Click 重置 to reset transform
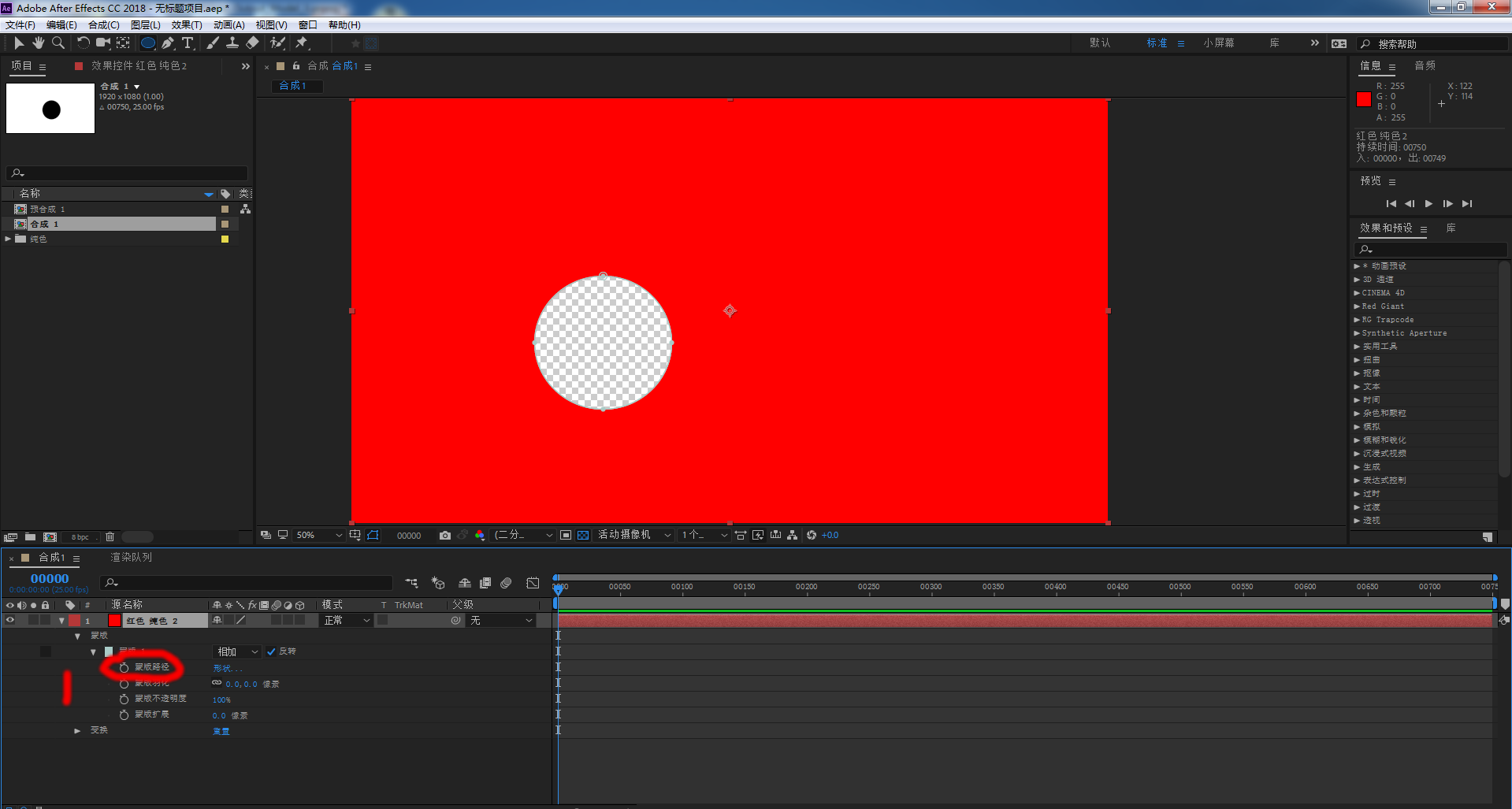 pos(221,732)
